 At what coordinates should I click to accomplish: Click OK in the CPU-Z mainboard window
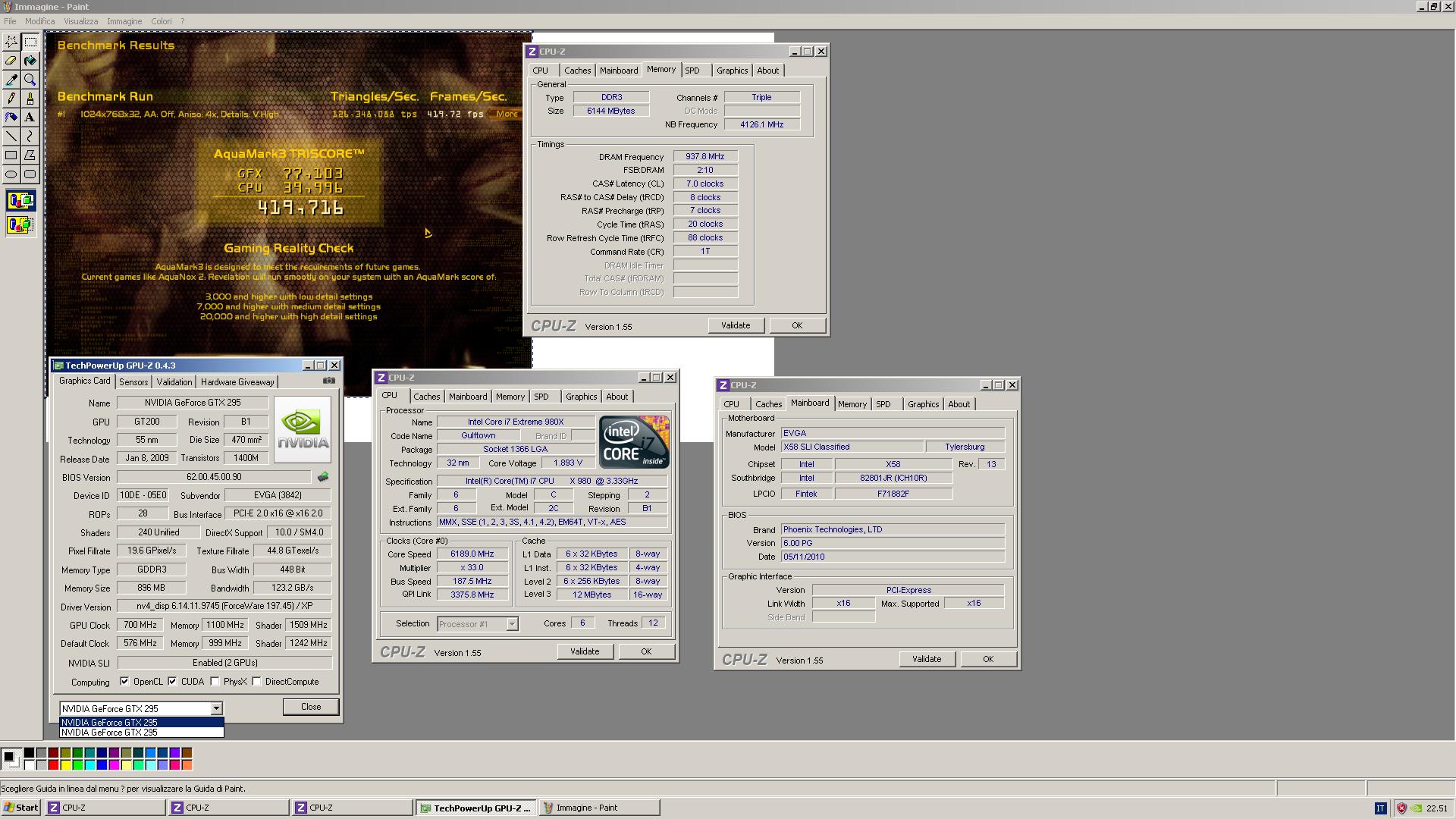click(x=988, y=659)
